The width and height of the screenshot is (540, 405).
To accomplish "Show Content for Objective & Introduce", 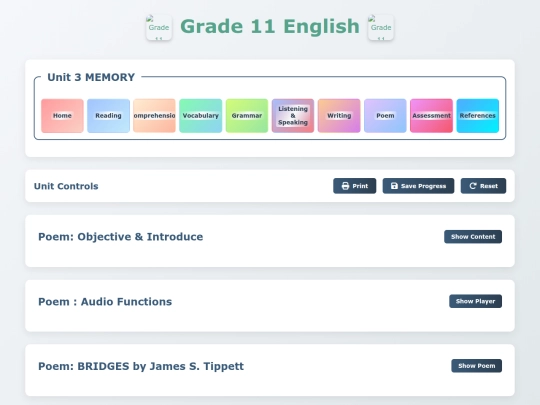I will tap(473, 237).
